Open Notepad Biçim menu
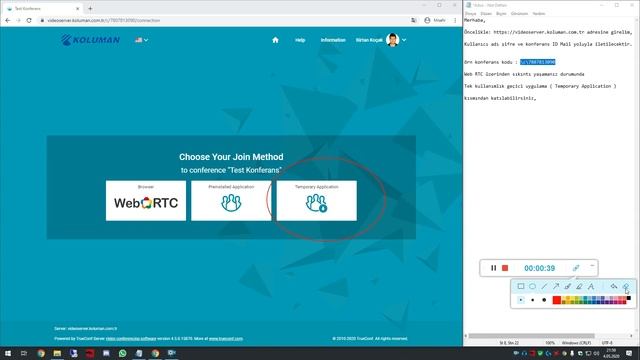This screenshot has height=360, width=640. tap(501, 13)
